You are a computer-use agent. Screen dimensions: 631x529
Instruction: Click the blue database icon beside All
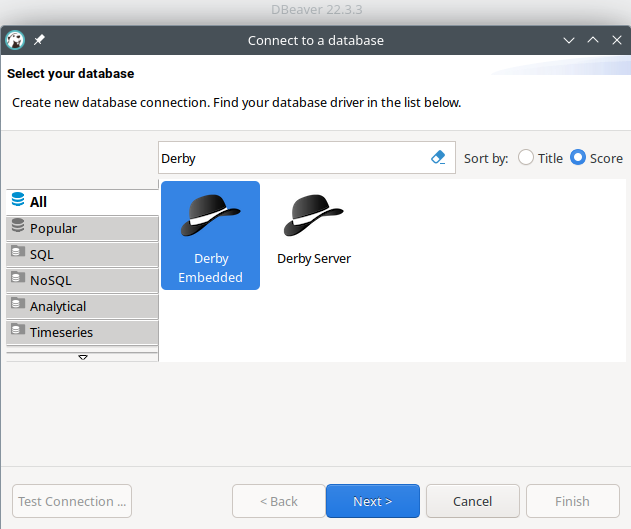pos(18,200)
